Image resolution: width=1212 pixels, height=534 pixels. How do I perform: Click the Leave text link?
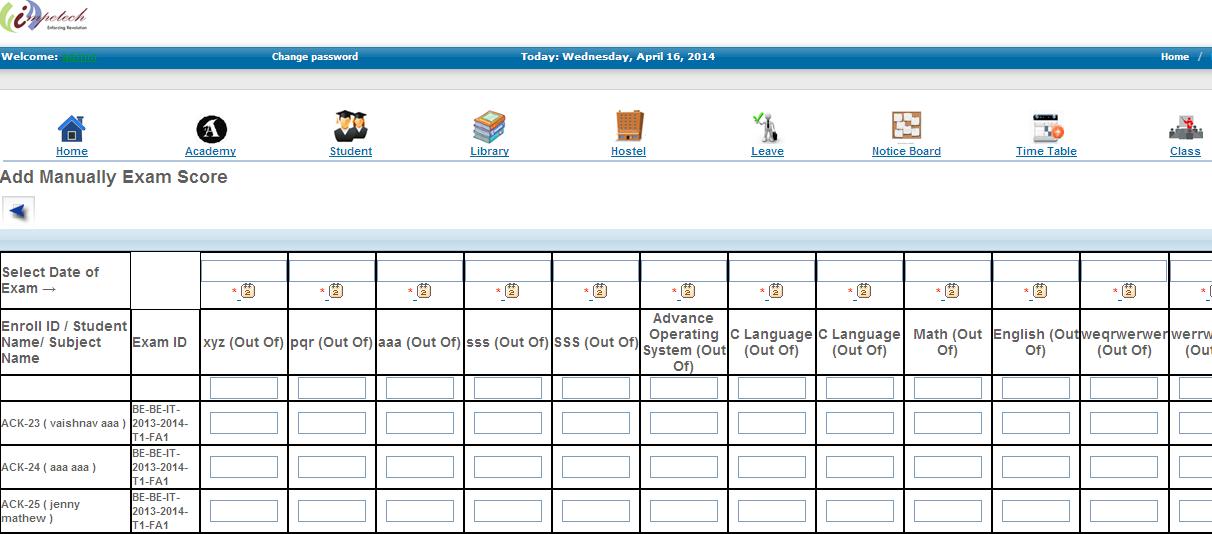(x=767, y=152)
